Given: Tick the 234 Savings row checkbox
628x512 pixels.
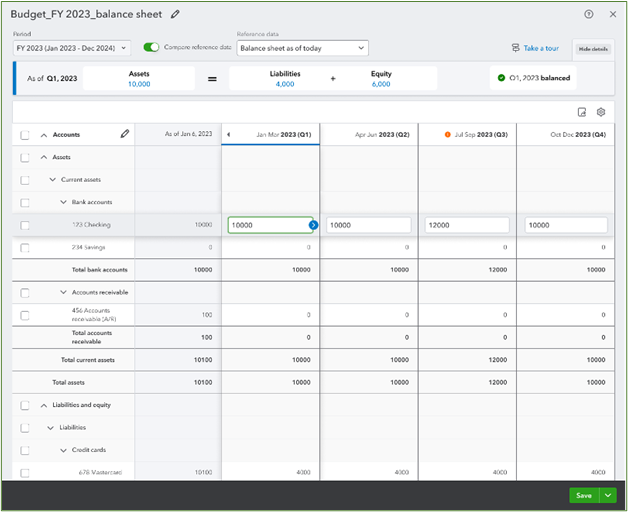Looking at the screenshot, I should 25,247.
